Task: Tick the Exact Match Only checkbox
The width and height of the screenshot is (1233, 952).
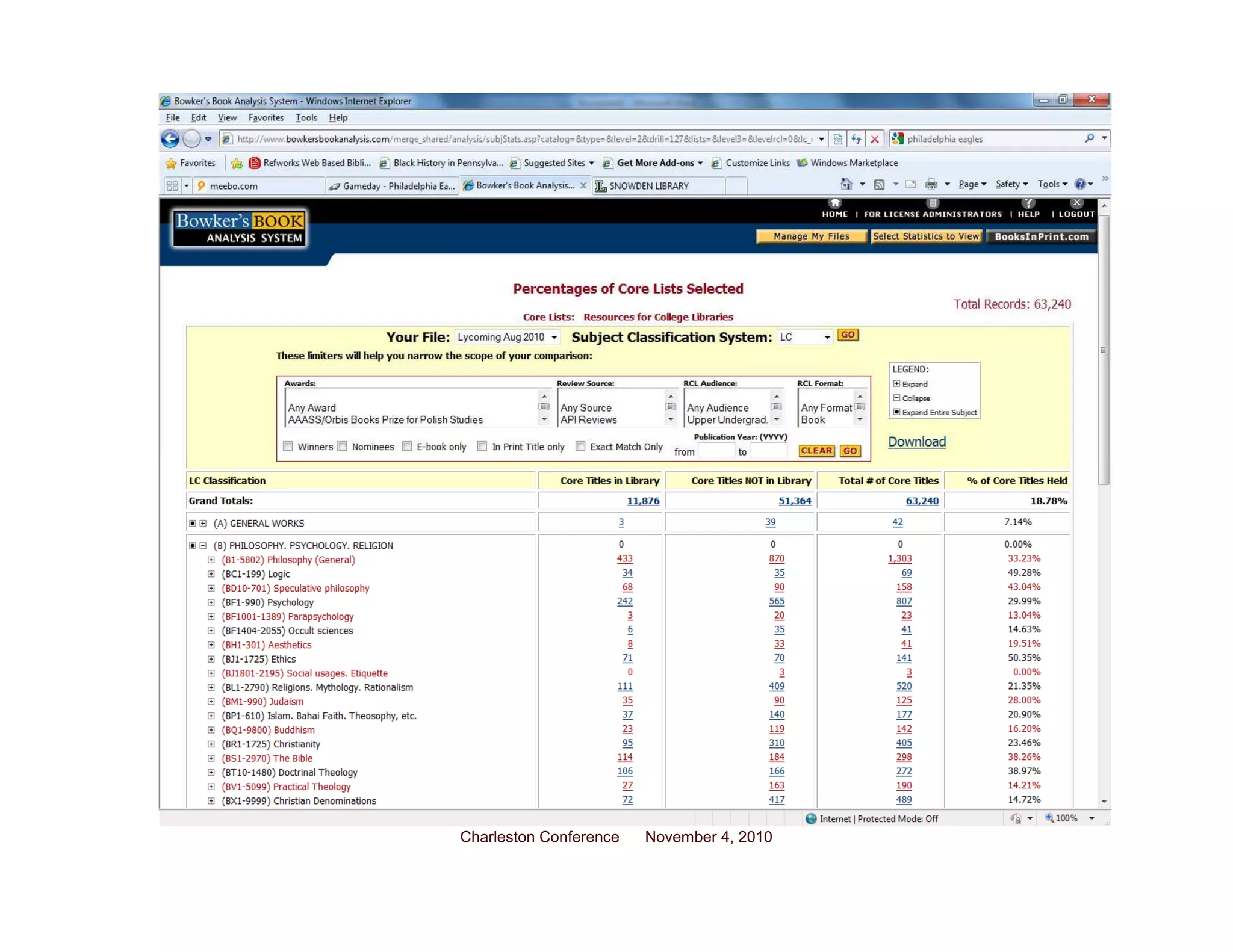Action: click(580, 447)
